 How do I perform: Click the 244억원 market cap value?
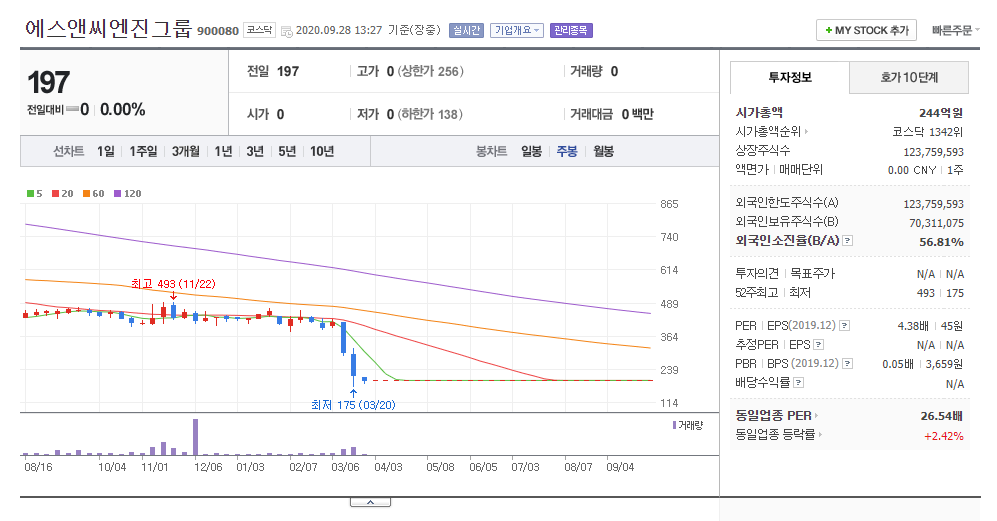pyautogui.click(x=941, y=113)
